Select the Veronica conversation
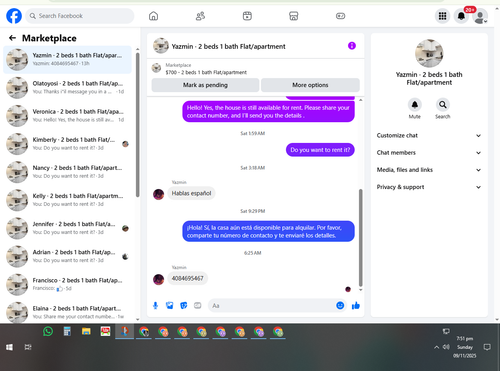 67,116
